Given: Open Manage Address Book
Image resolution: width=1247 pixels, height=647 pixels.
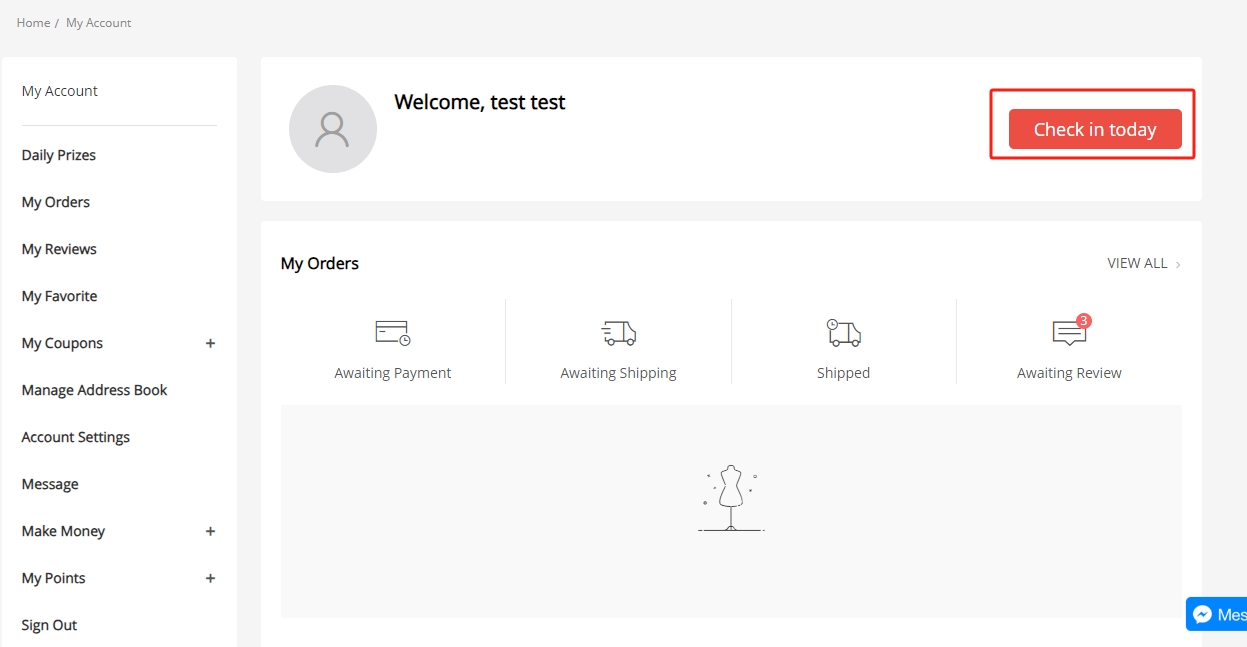Looking at the screenshot, I should click(95, 390).
